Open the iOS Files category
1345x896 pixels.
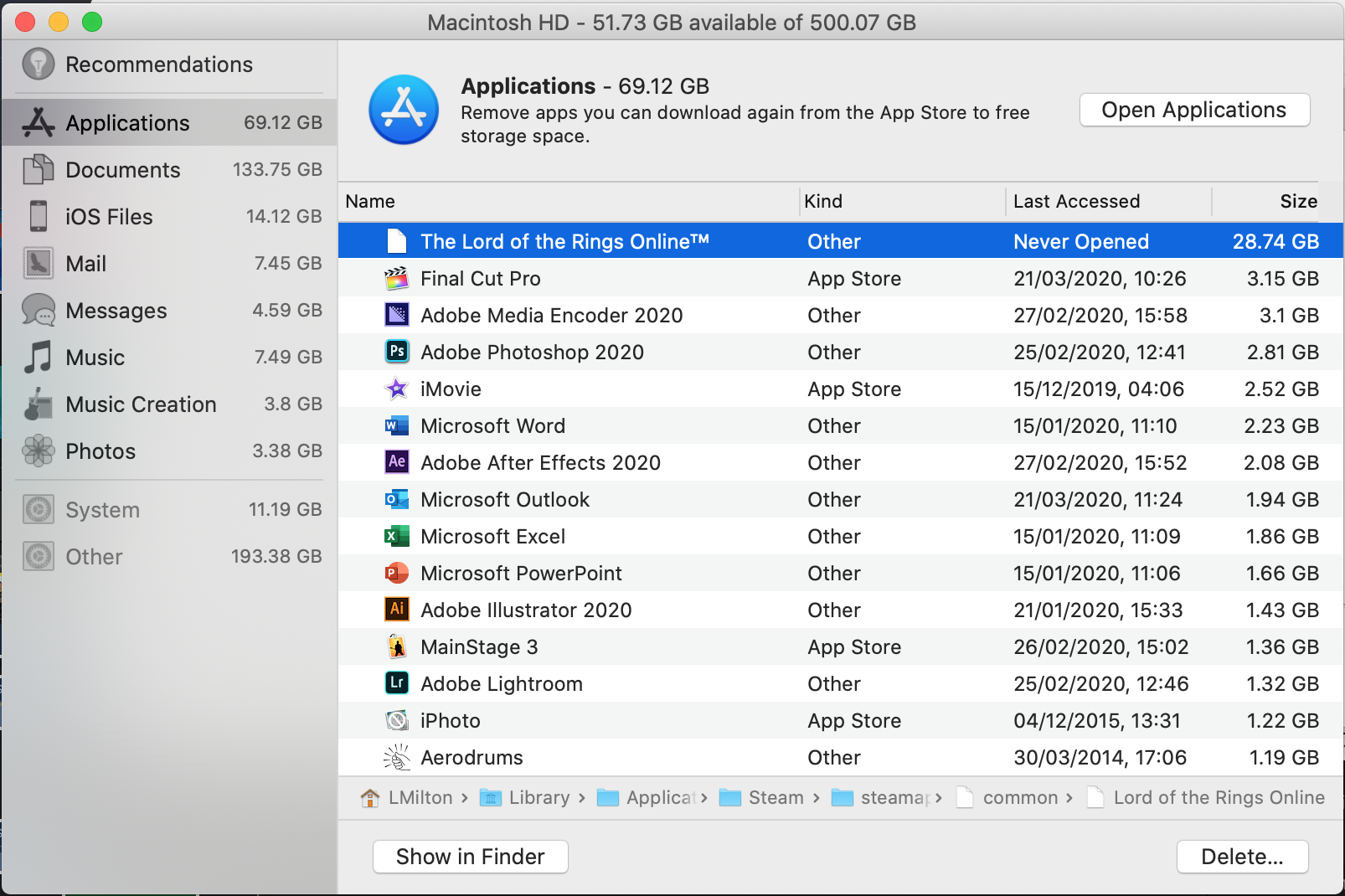point(169,216)
